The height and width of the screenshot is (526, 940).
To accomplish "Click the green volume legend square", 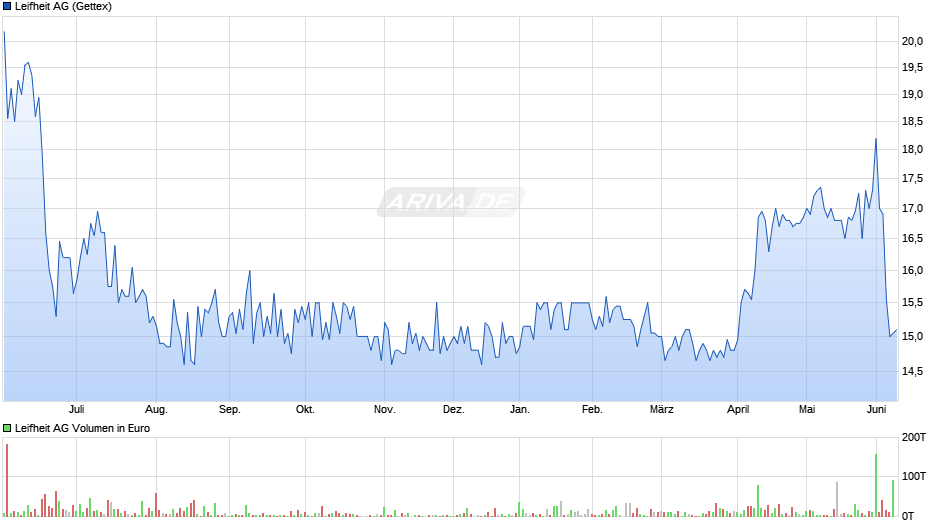I will (7, 428).
